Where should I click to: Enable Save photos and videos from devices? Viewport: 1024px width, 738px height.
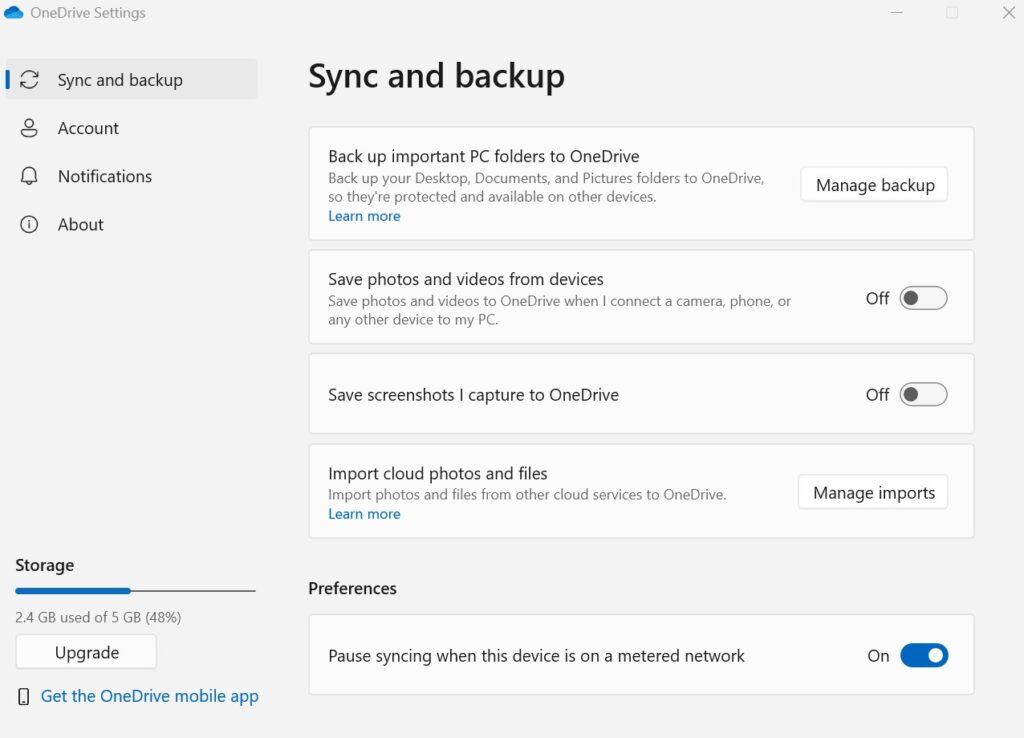click(923, 298)
